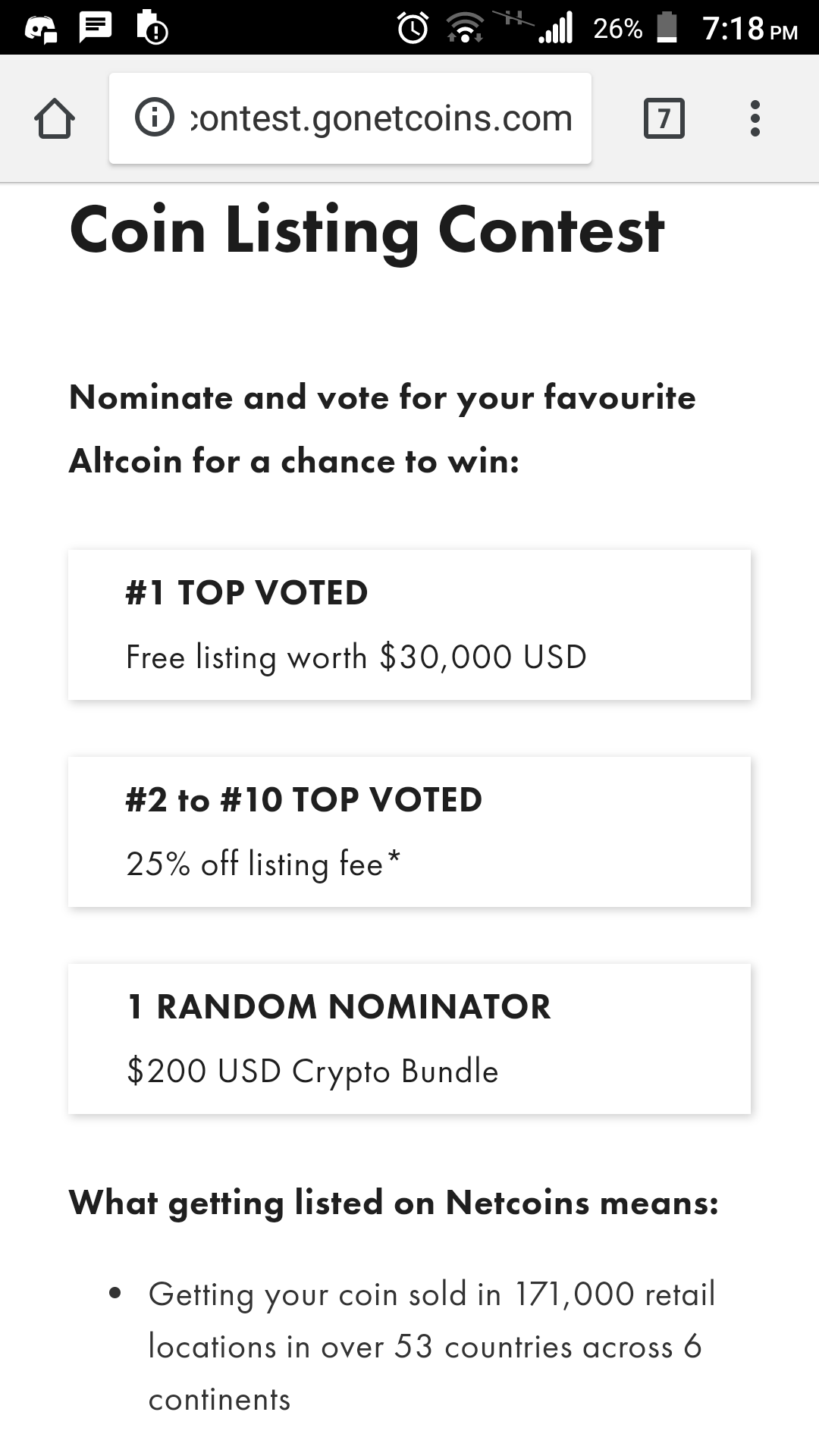
Task: Tap "What getting listed on Netcoins means" heading
Action: (394, 1203)
